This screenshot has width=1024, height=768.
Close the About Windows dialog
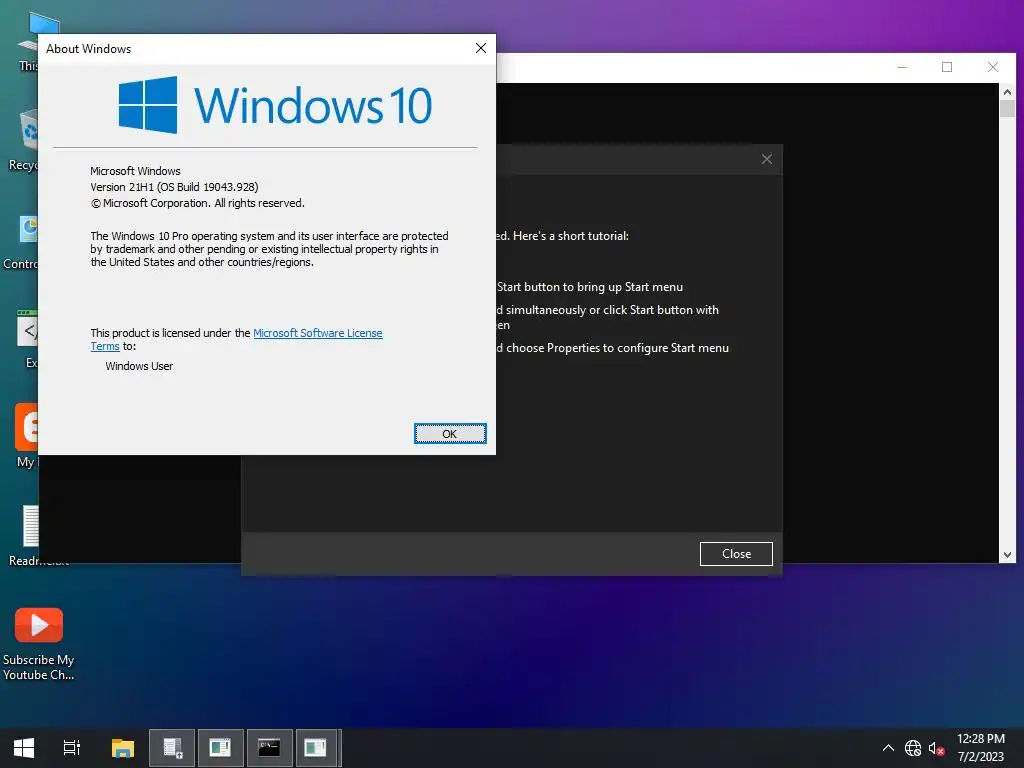(481, 48)
